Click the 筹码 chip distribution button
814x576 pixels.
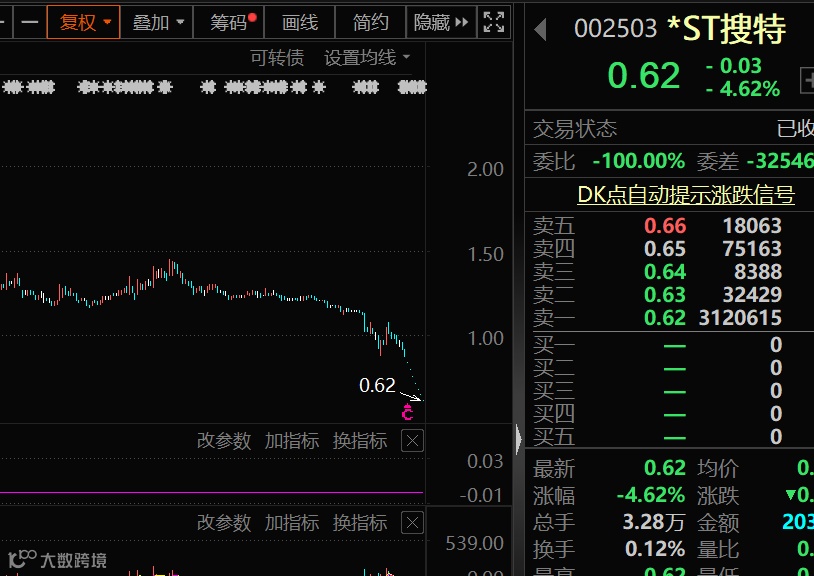[x=229, y=22]
